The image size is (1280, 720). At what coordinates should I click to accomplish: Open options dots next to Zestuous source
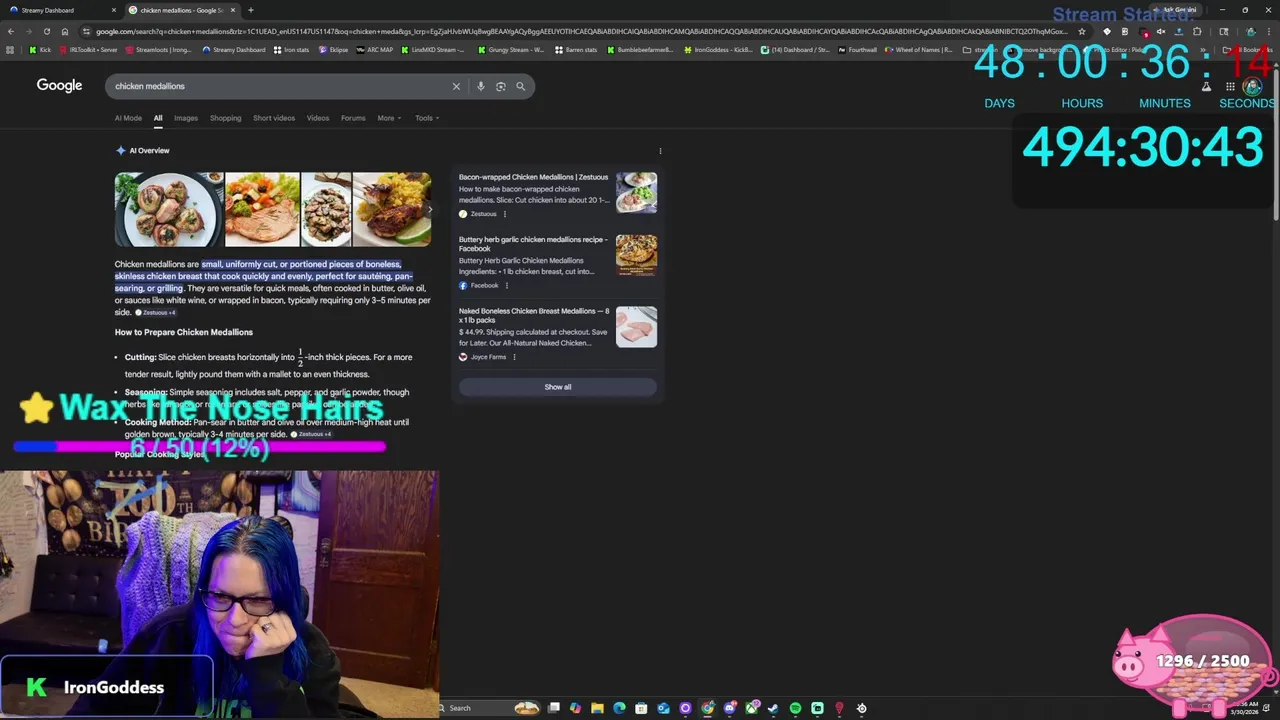[504, 214]
